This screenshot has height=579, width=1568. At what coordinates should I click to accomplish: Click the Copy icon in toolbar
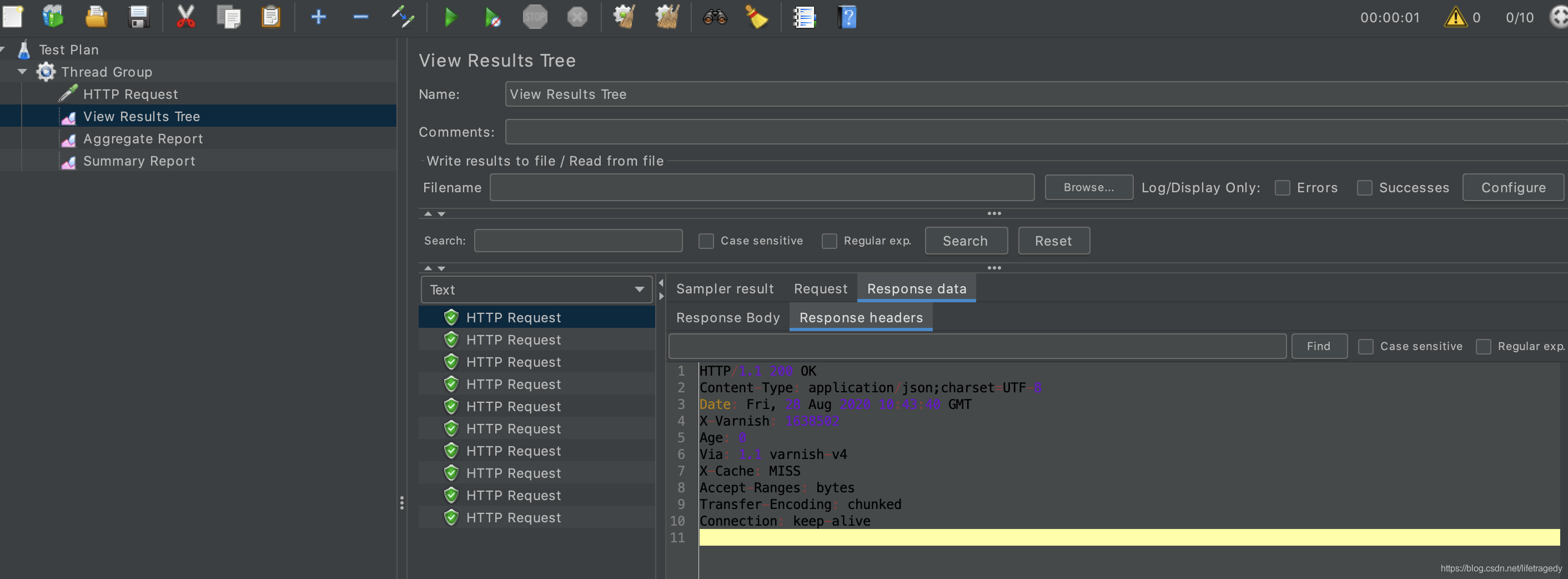click(x=228, y=17)
